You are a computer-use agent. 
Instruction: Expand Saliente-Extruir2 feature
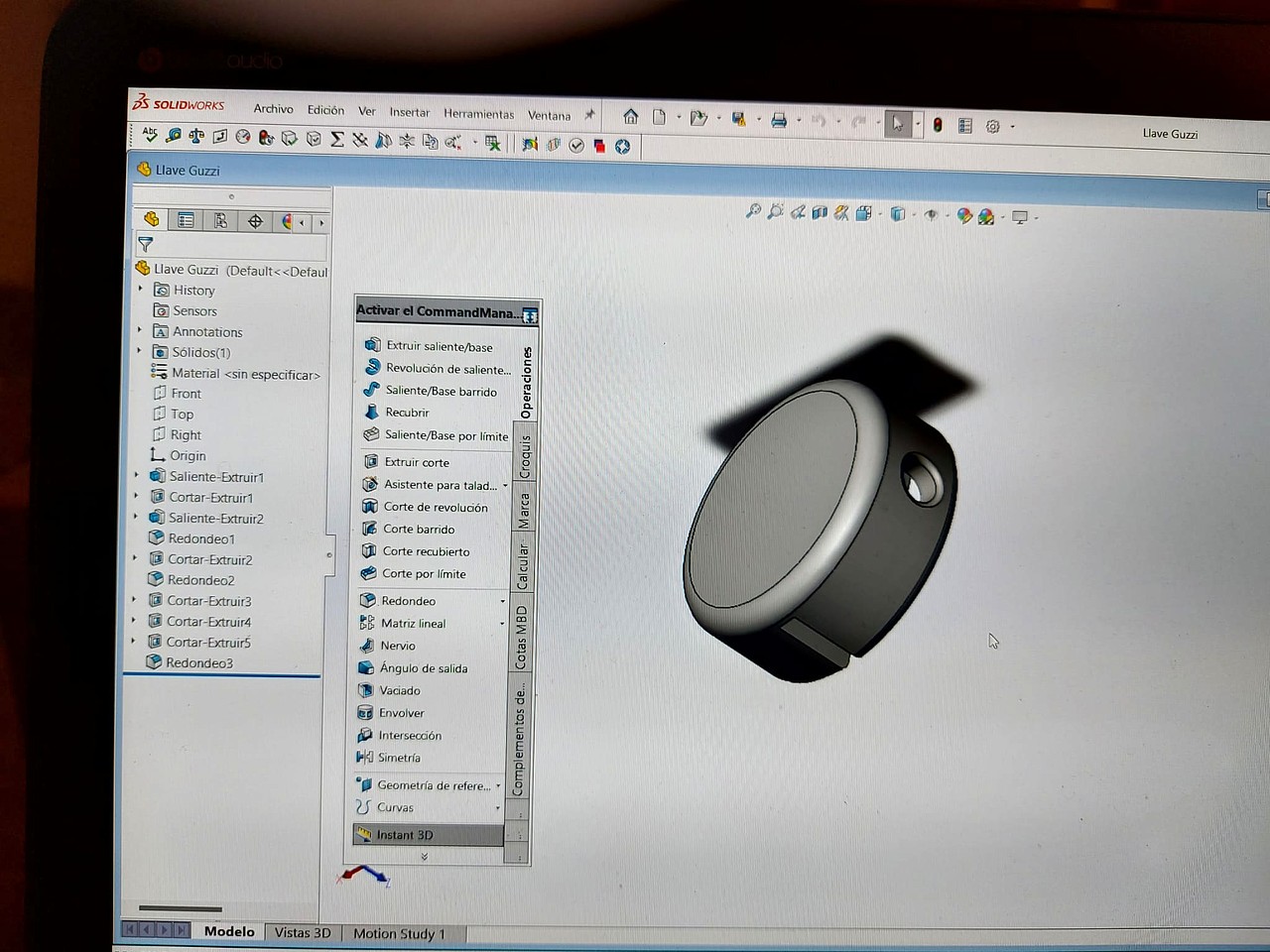click(136, 518)
